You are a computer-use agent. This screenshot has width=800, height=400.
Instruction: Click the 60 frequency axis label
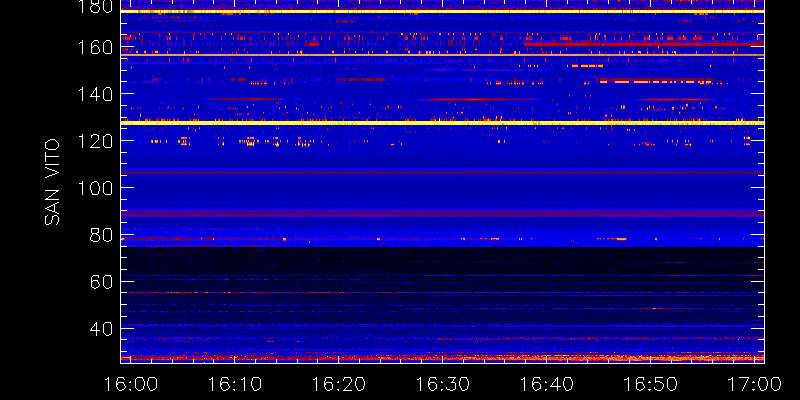(101, 282)
